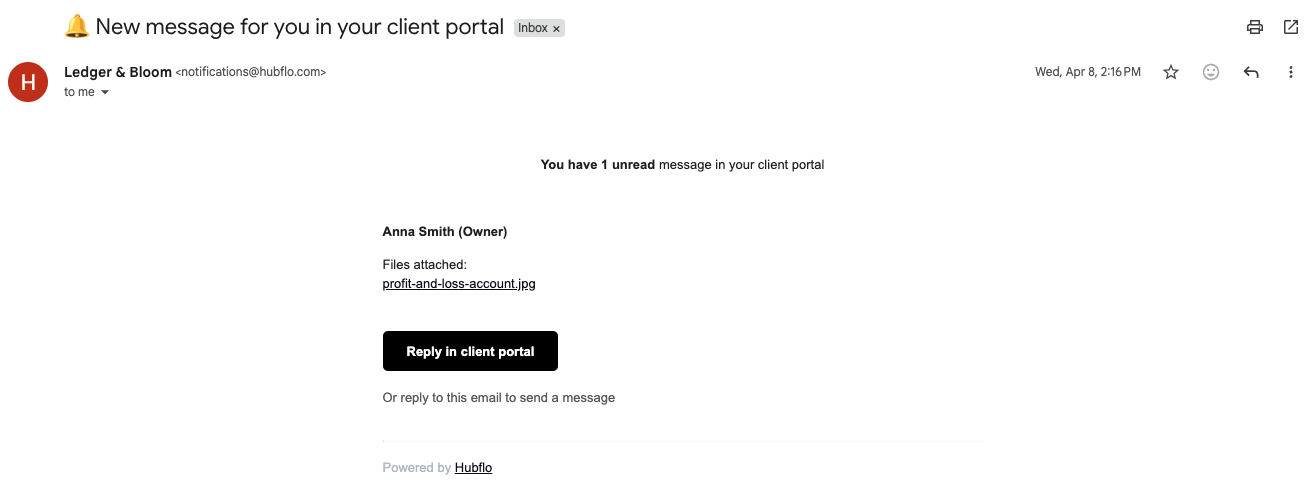
Task: Click the sender name Ledger & Bloom
Action: (x=118, y=72)
